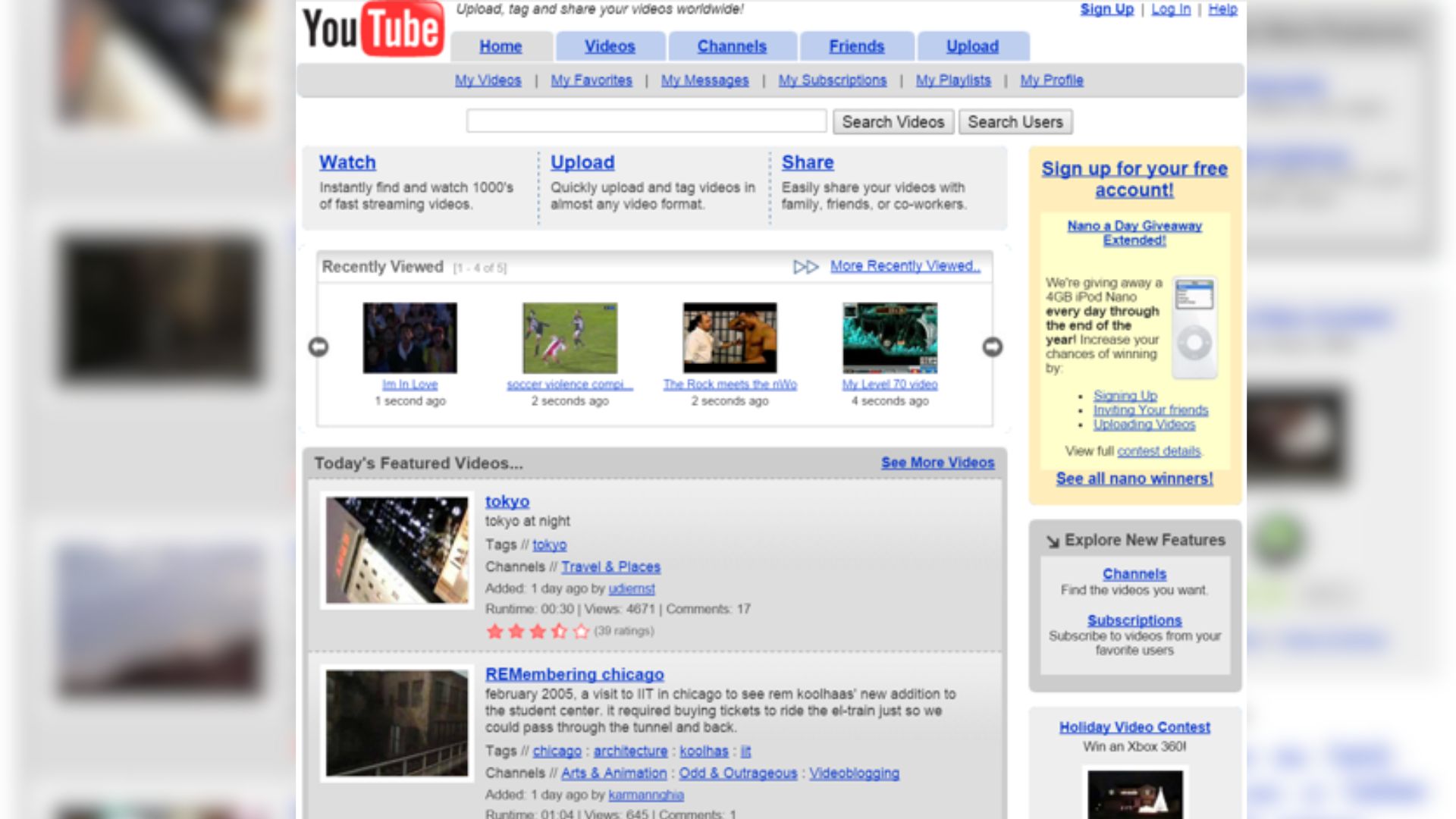Click the tokyo tag link
Screen dimensions: 1456x819
tap(549, 544)
